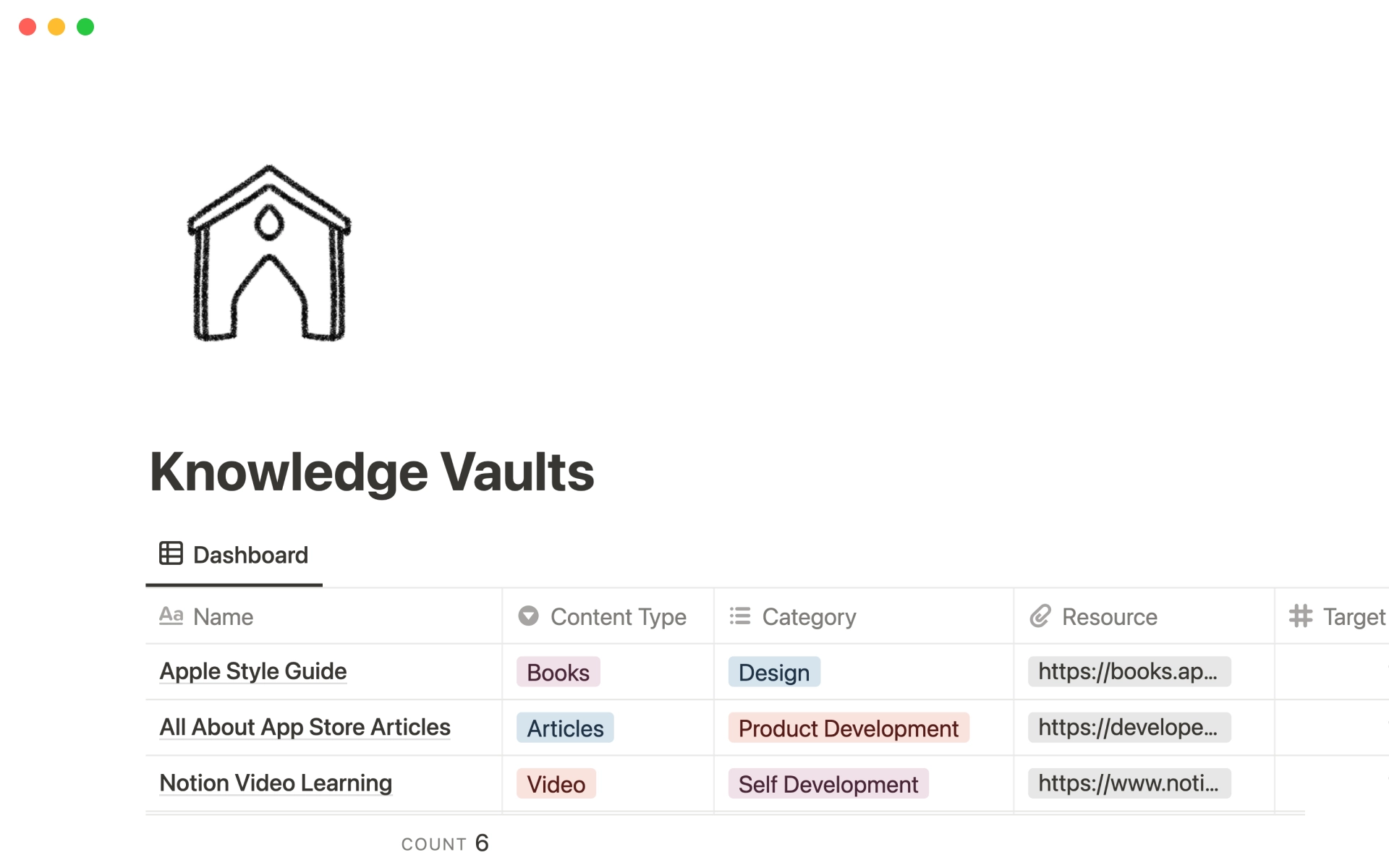1389x868 pixels.
Task: Click the grid/table view Dashboard icon
Action: (170, 553)
